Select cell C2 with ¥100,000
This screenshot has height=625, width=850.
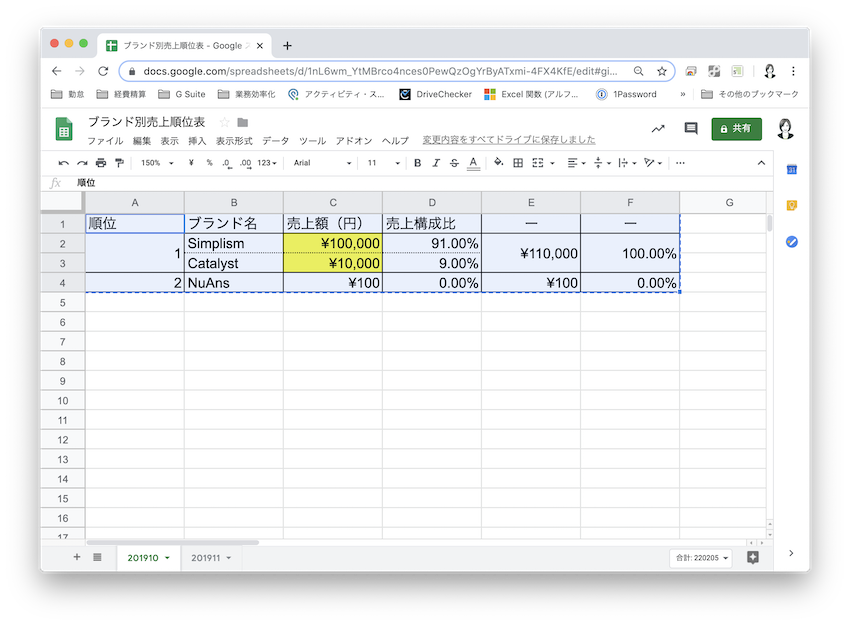point(333,243)
